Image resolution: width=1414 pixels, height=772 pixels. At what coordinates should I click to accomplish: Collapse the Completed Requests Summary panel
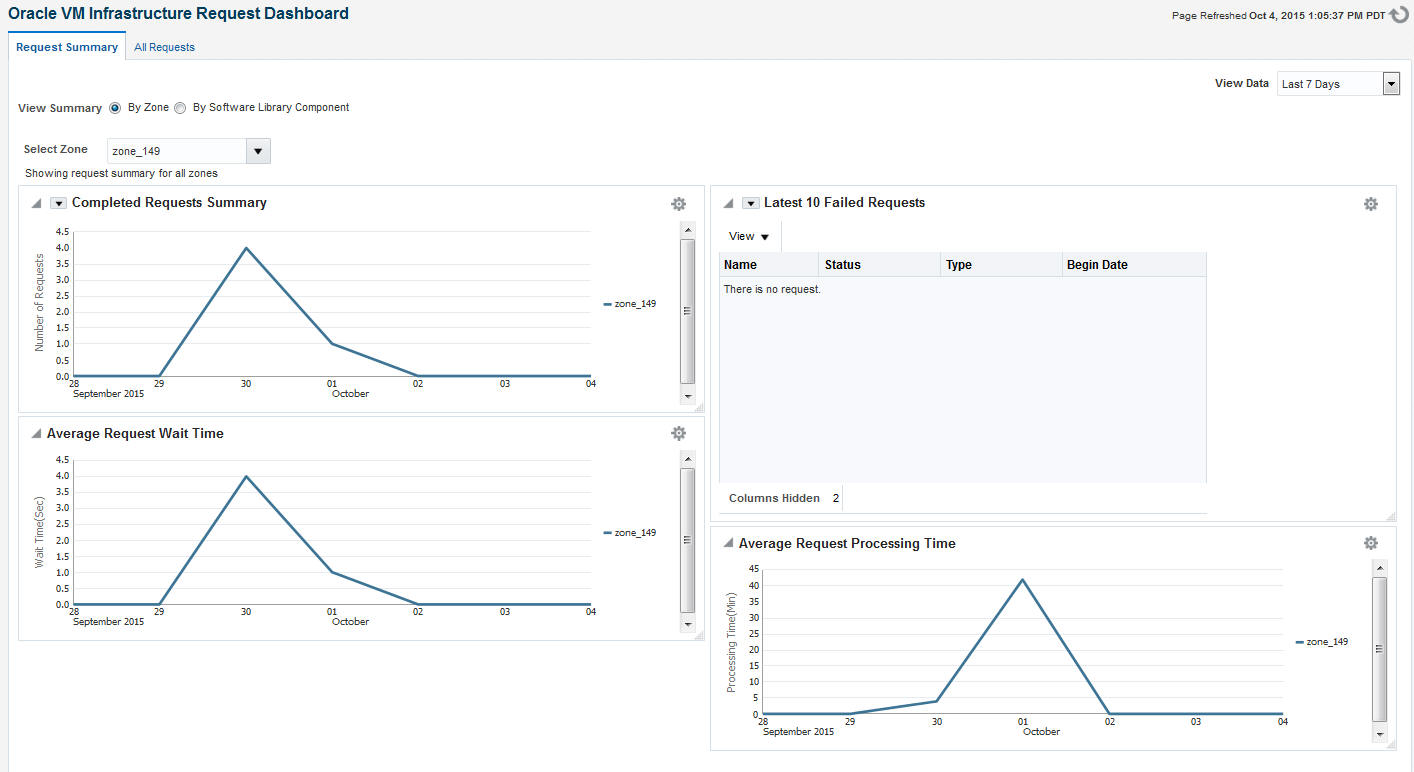tap(36, 203)
